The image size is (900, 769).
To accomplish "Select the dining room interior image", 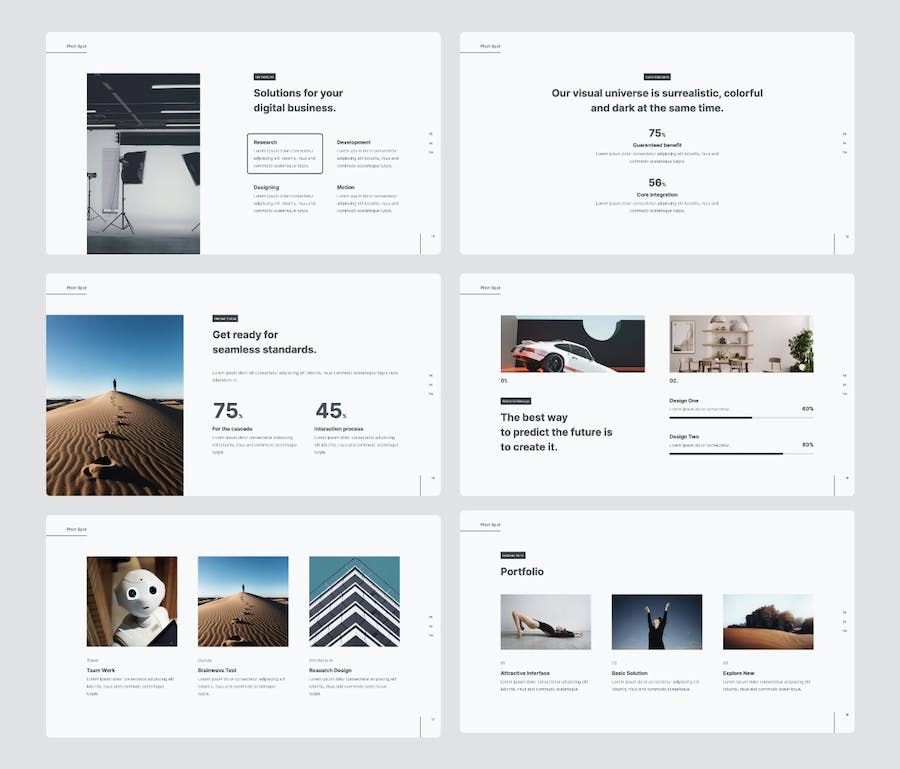I will click(740, 344).
